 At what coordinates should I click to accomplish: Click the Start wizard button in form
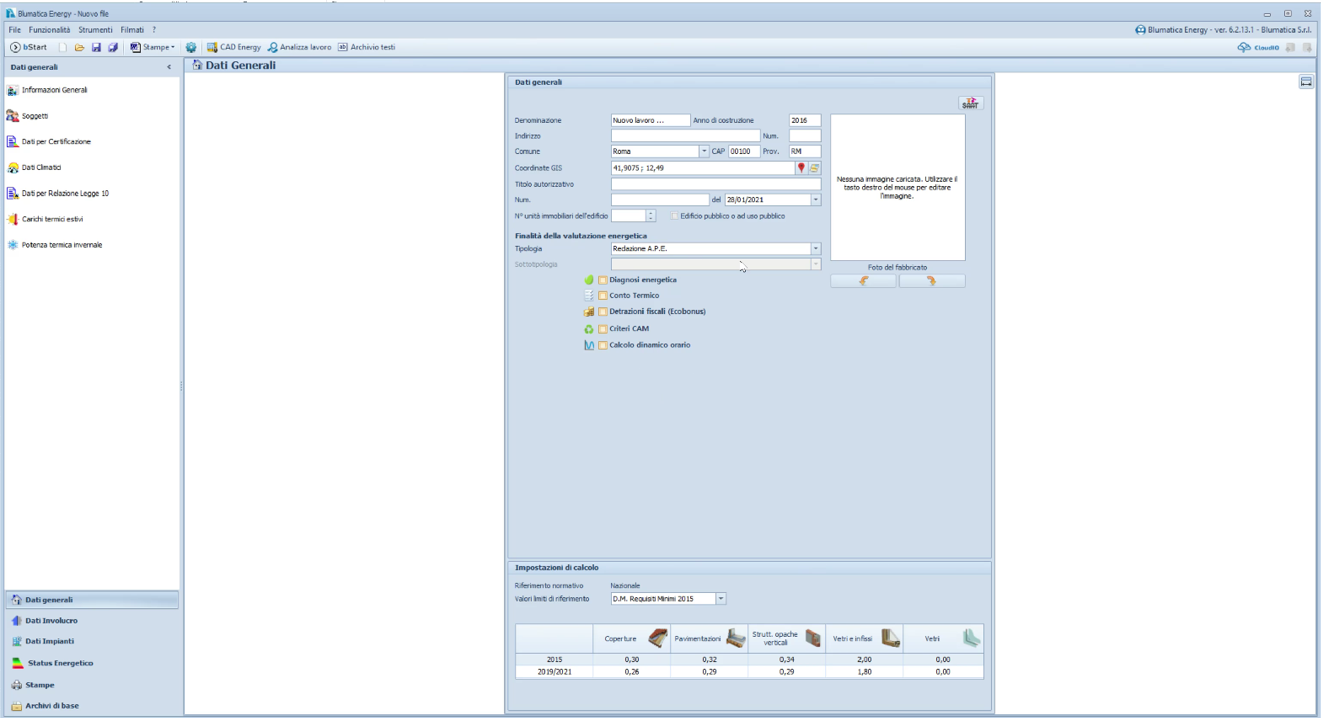point(970,102)
